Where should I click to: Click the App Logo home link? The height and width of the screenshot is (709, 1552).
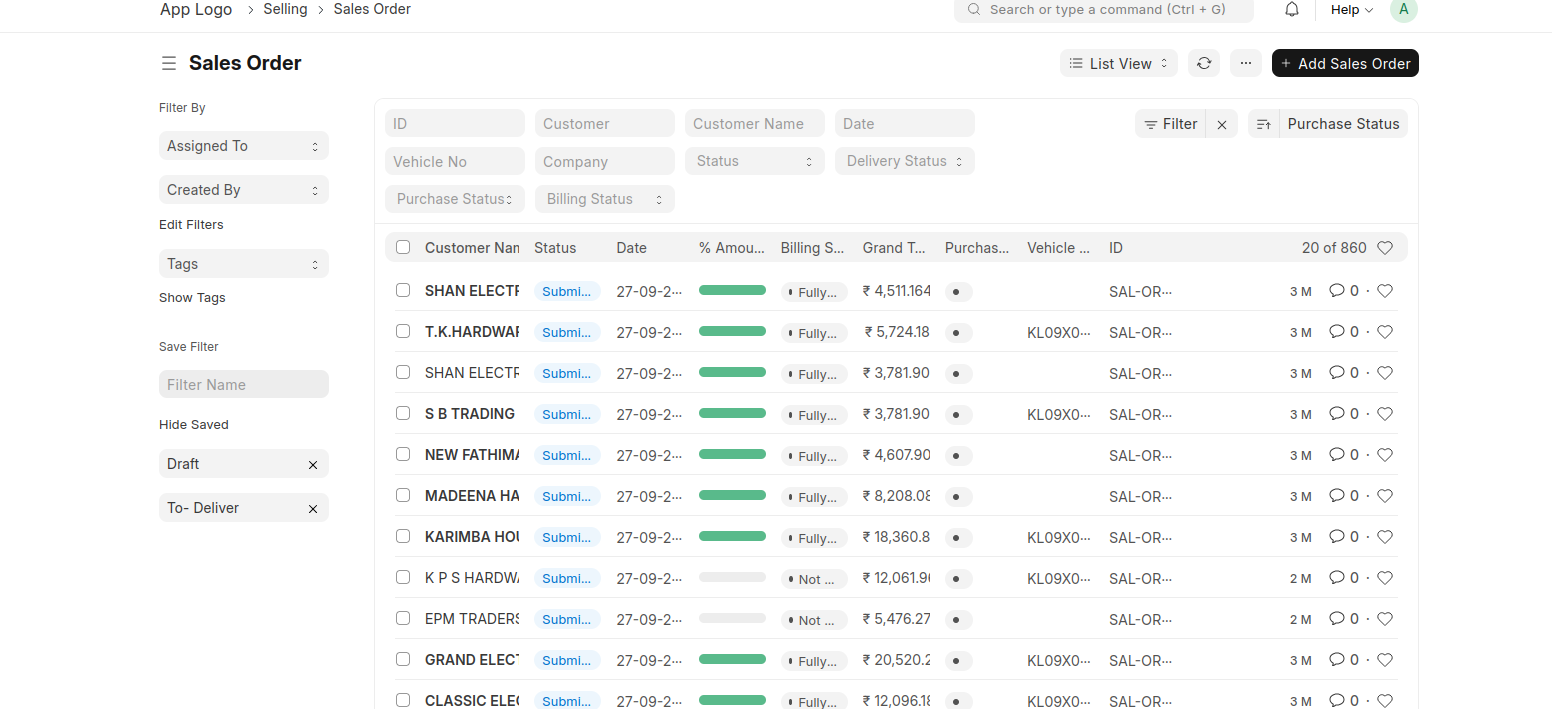pos(196,9)
